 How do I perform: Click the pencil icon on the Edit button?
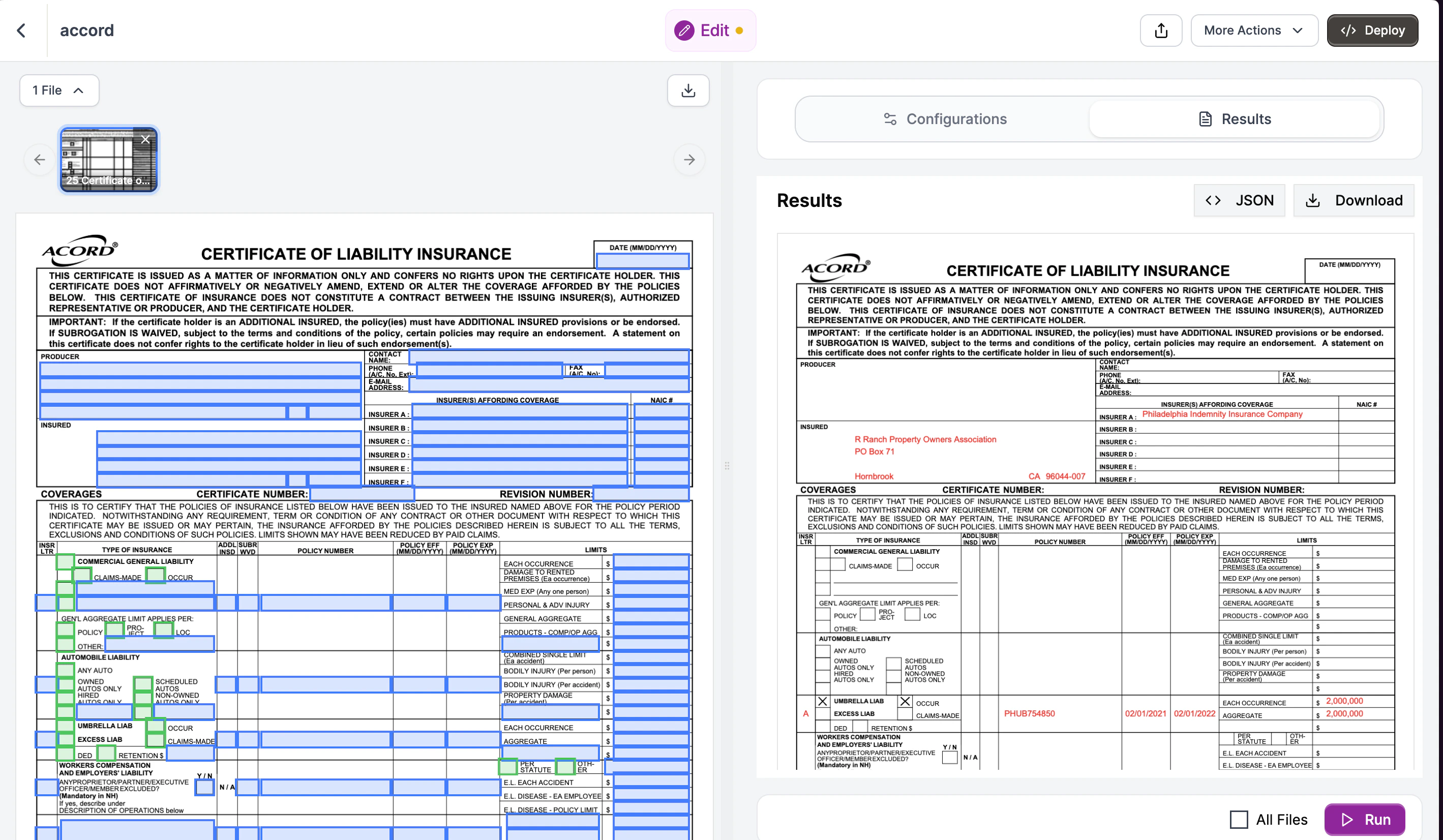(x=684, y=31)
